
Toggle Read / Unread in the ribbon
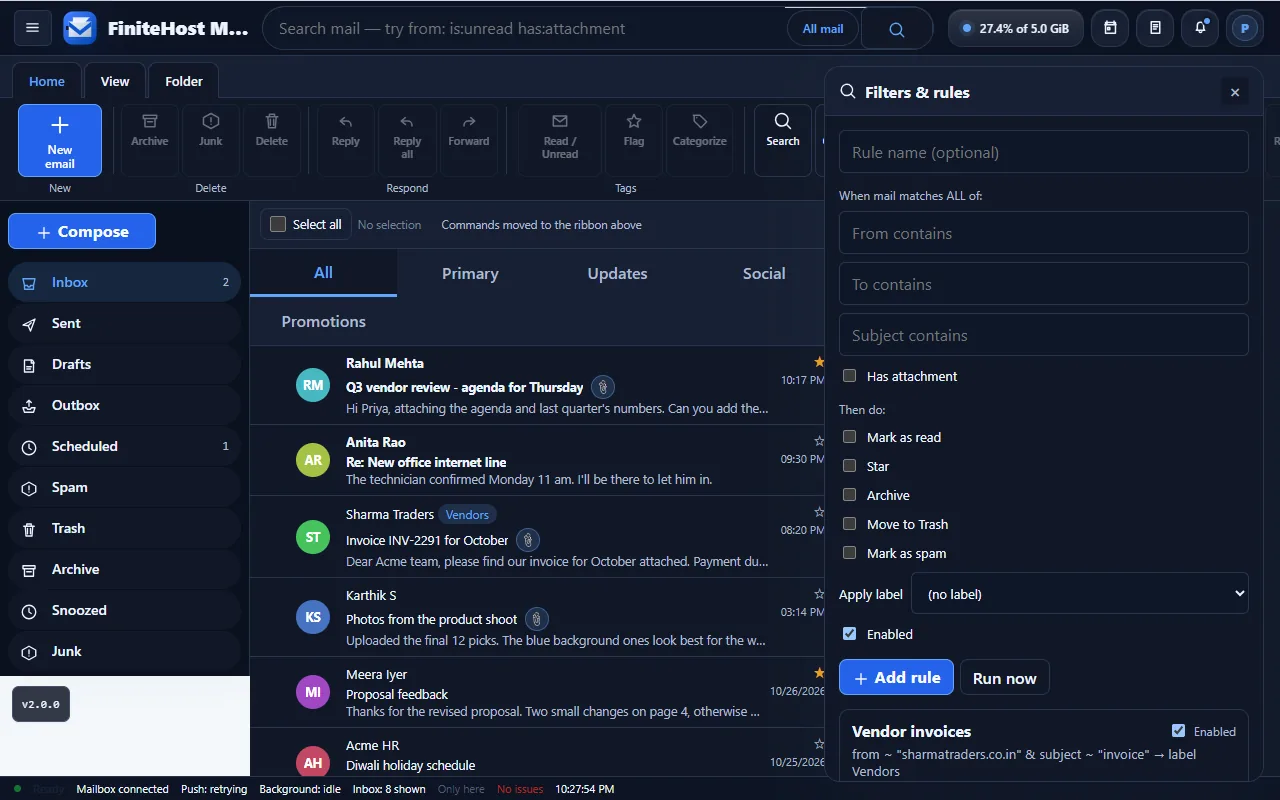[560, 140]
